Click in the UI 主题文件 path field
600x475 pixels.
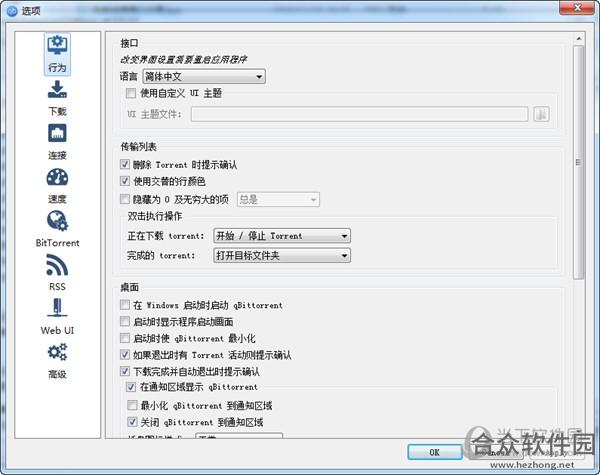point(359,114)
